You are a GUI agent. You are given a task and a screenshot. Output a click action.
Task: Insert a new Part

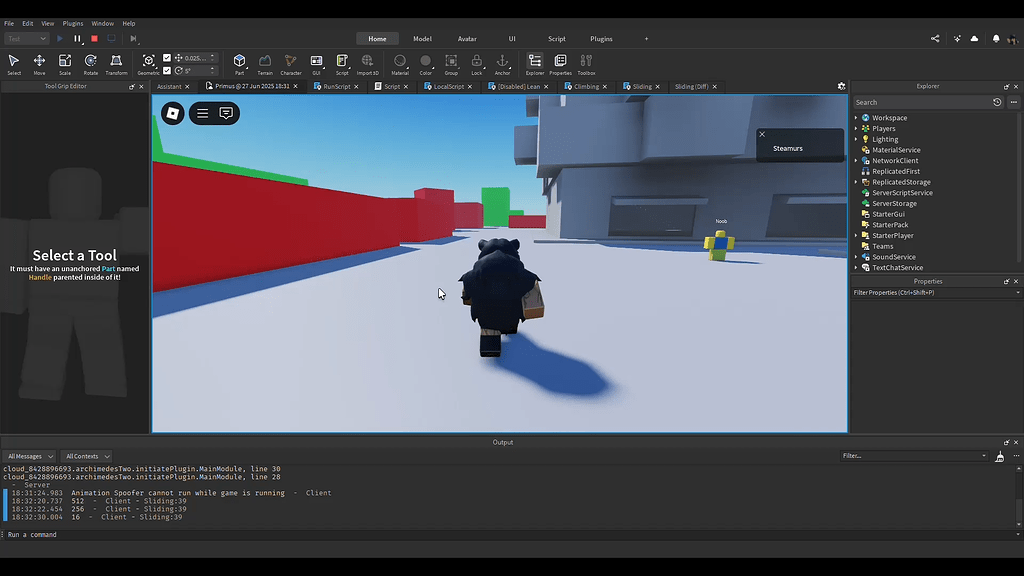pyautogui.click(x=240, y=62)
